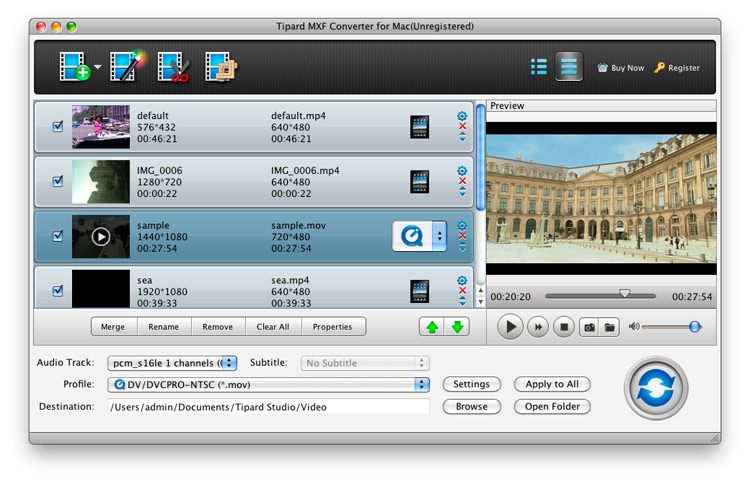Click the Remove button

218,327
